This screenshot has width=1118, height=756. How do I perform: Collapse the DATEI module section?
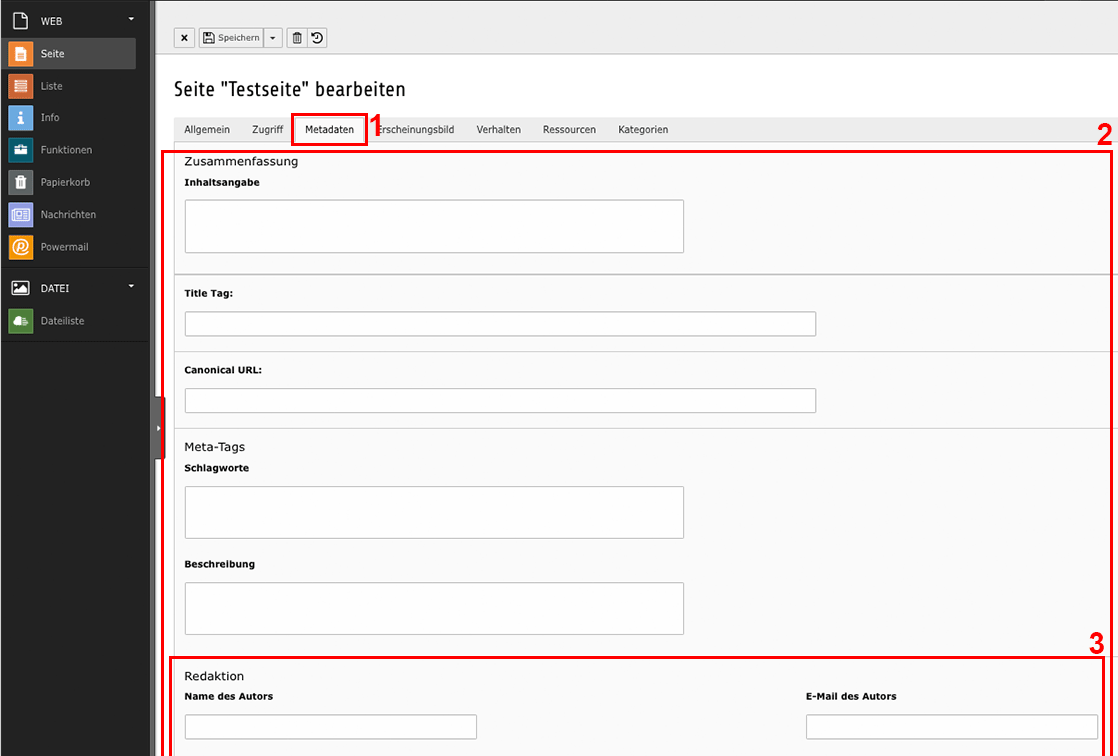coord(131,286)
